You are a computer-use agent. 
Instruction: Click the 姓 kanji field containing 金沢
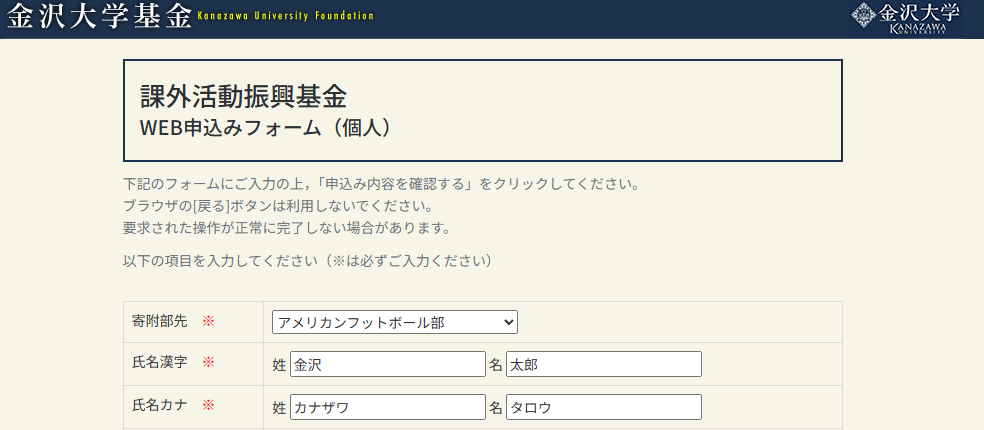click(388, 364)
